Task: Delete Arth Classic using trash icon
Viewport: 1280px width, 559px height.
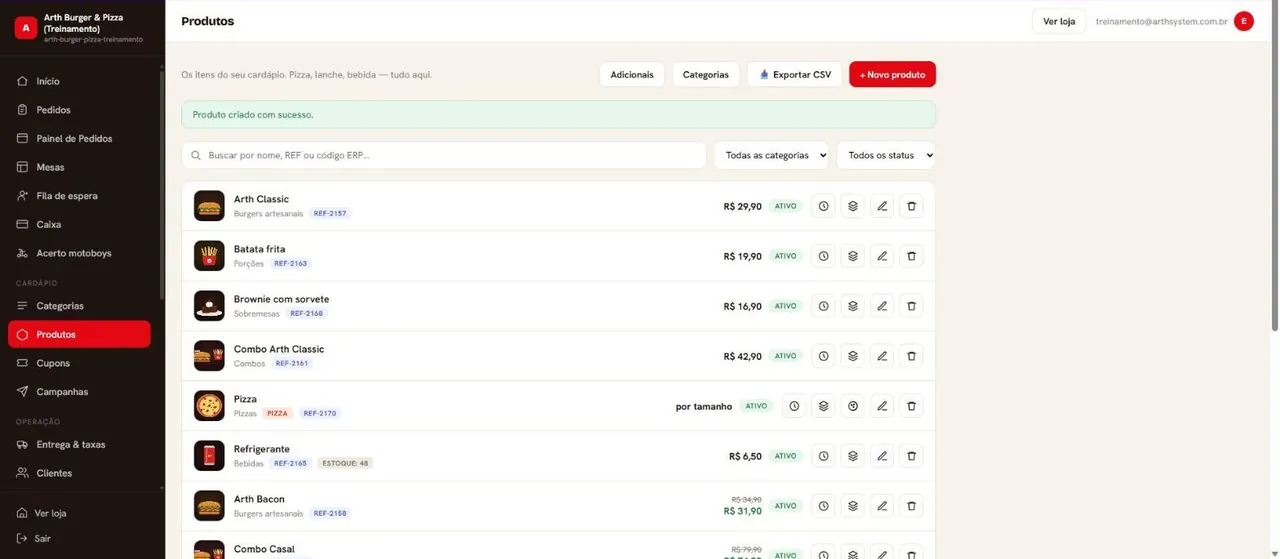Action: [x=911, y=206]
